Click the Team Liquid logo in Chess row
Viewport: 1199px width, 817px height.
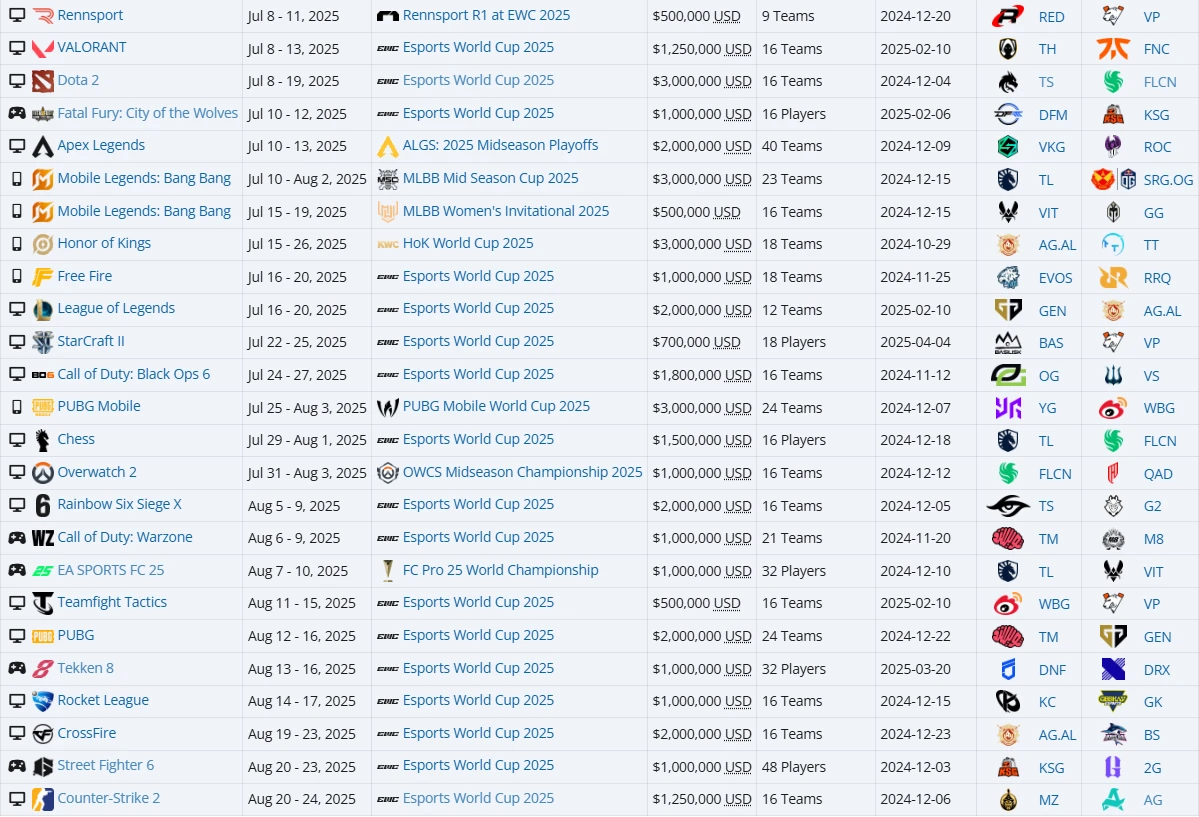tap(1008, 441)
